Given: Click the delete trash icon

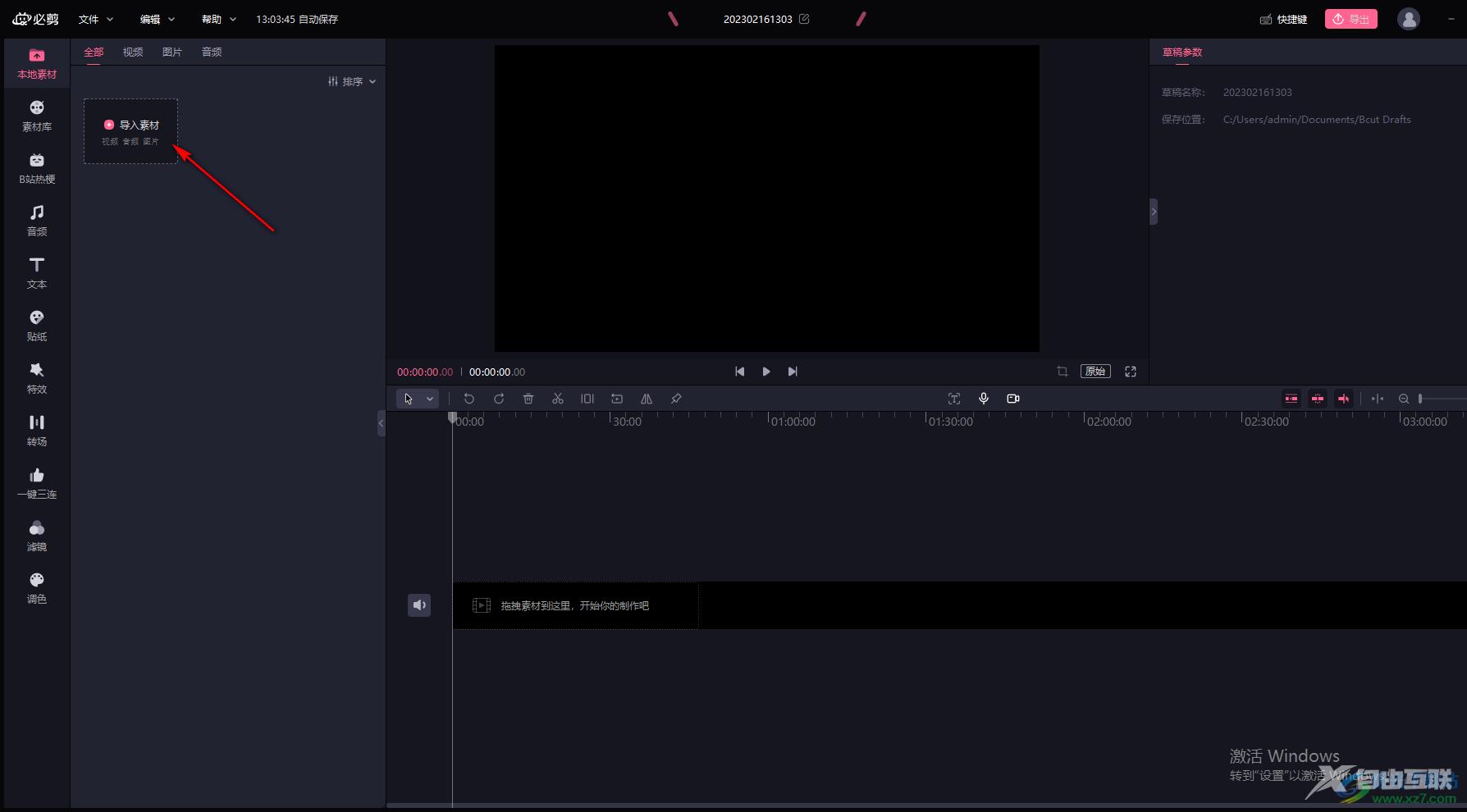Looking at the screenshot, I should coord(528,399).
